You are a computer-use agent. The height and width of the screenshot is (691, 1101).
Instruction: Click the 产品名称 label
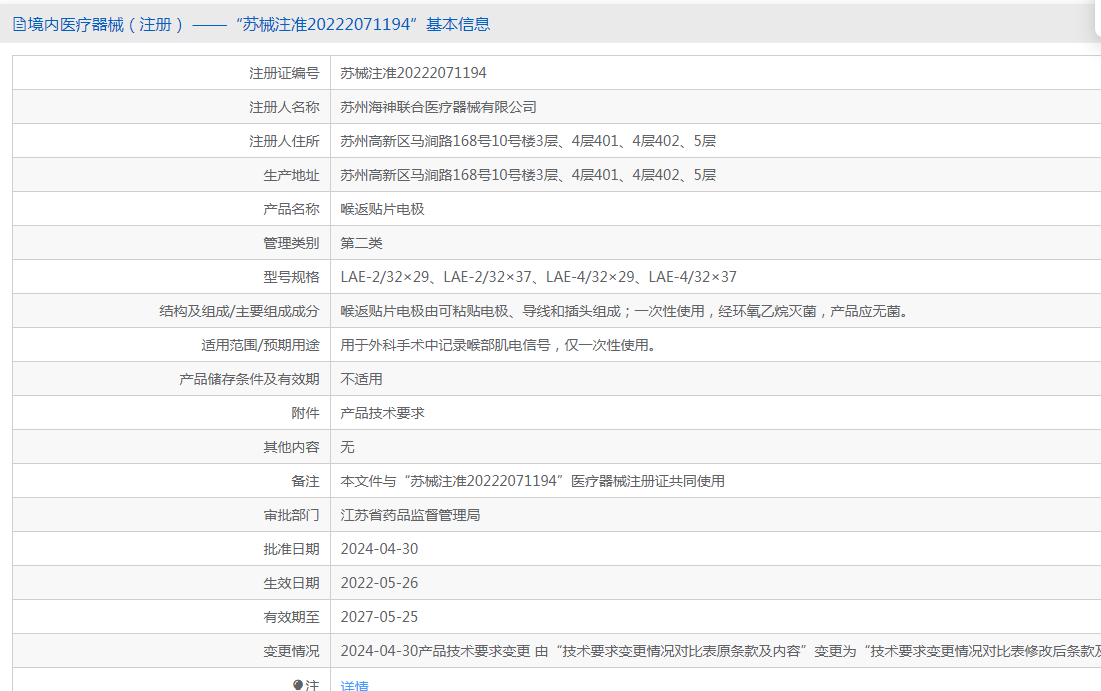click(x=291, y=209)
